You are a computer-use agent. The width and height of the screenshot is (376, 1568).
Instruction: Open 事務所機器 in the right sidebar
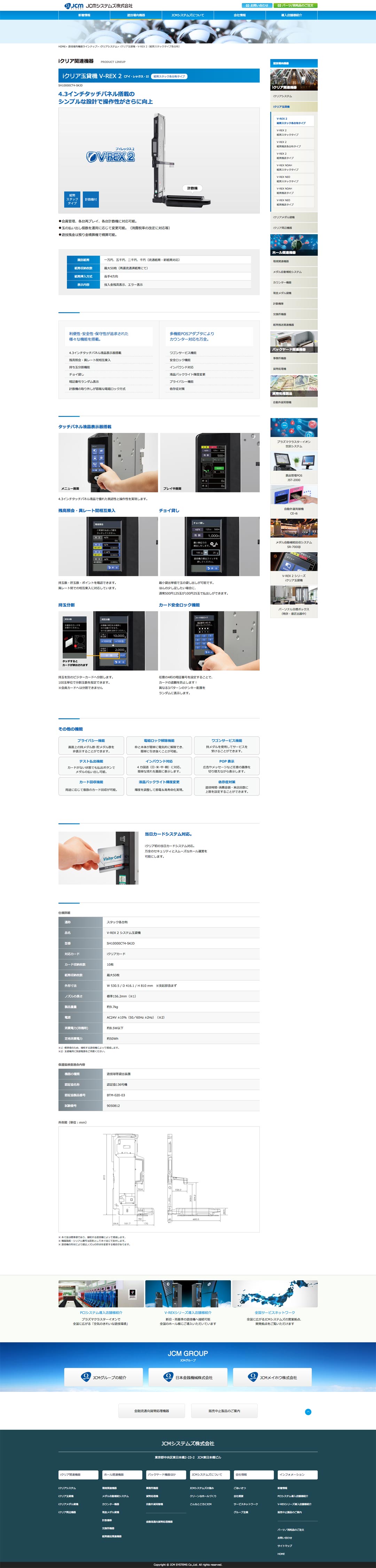pos(294,358)
